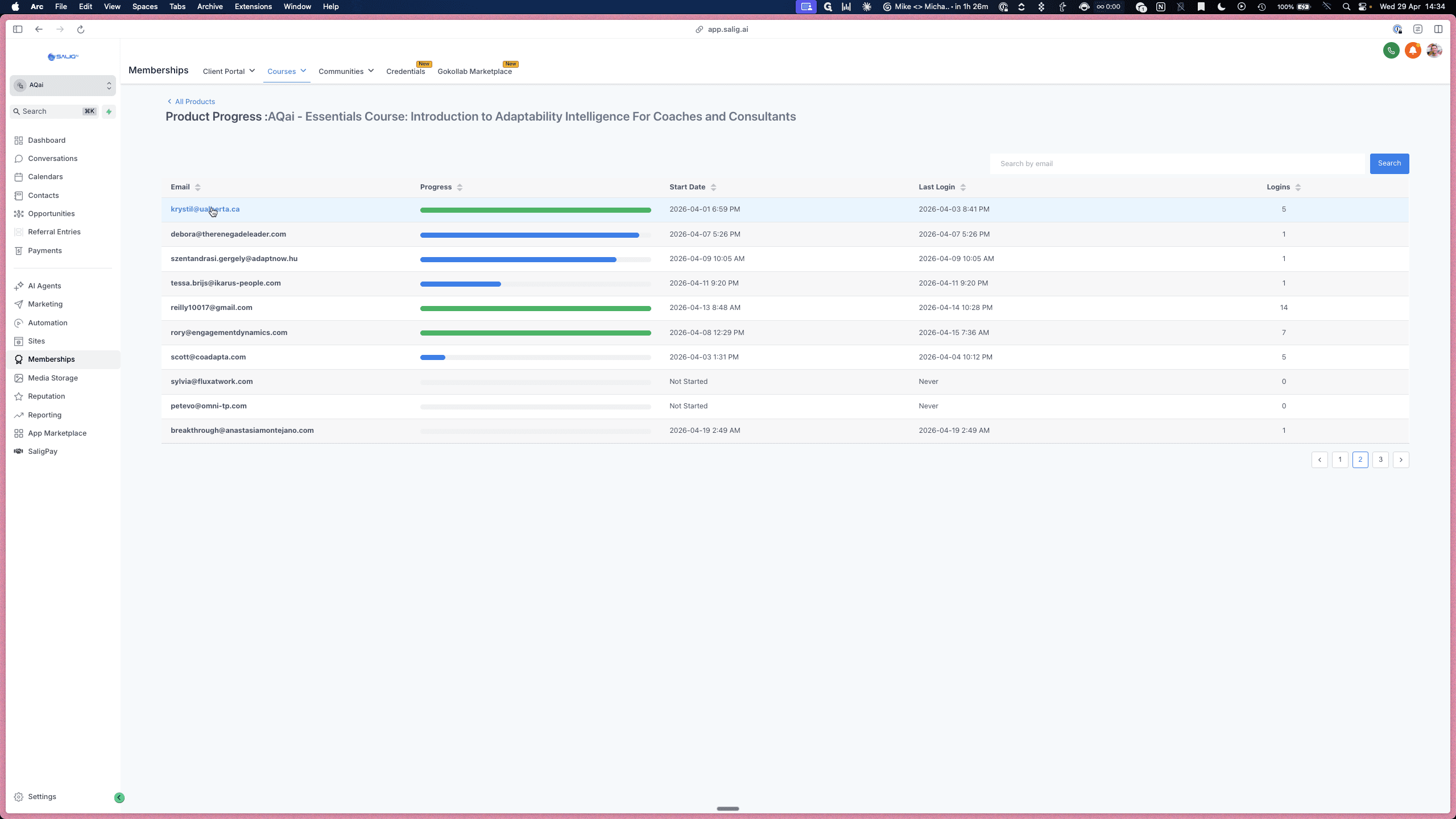Open the Archive menu in menu bar

(x=210, y=6)
